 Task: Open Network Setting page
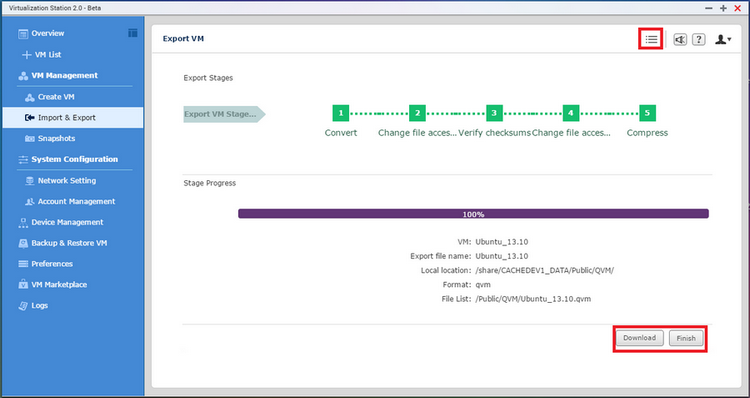point(67,180)
